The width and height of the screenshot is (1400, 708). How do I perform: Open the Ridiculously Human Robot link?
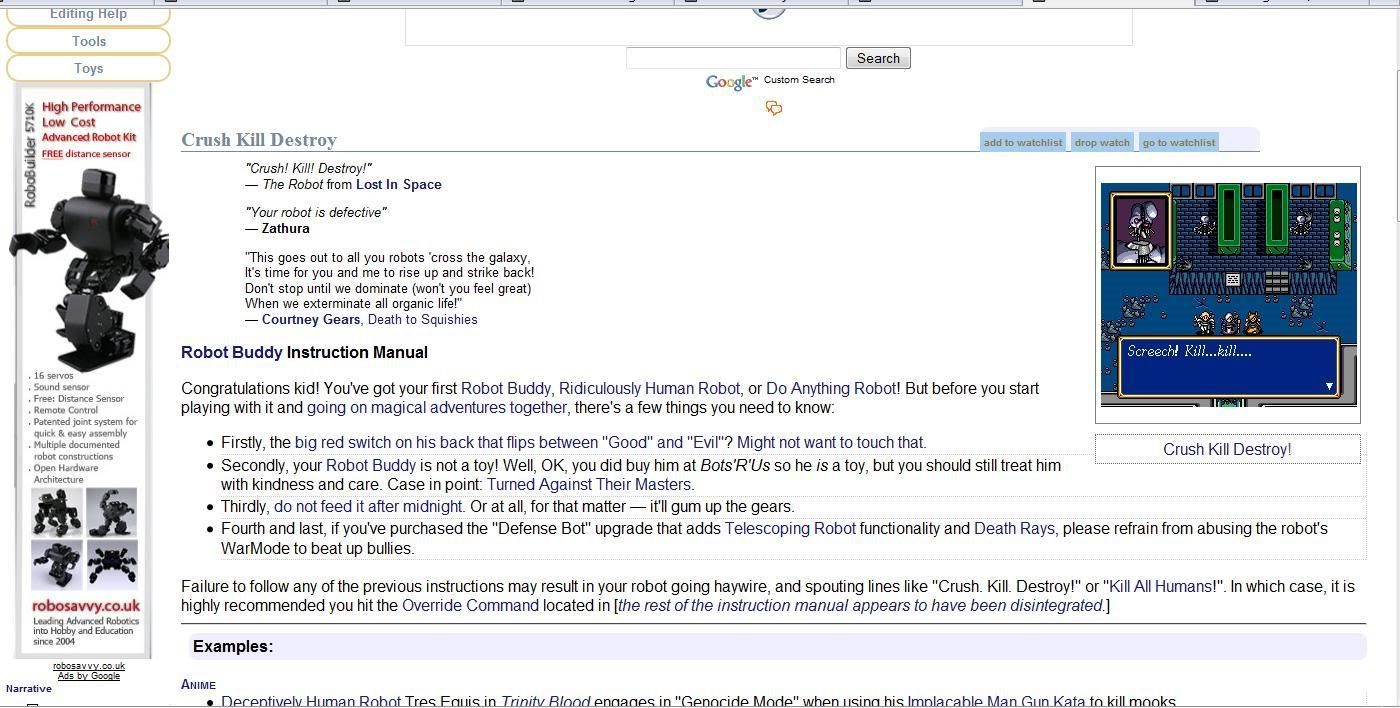coord(649,388)
